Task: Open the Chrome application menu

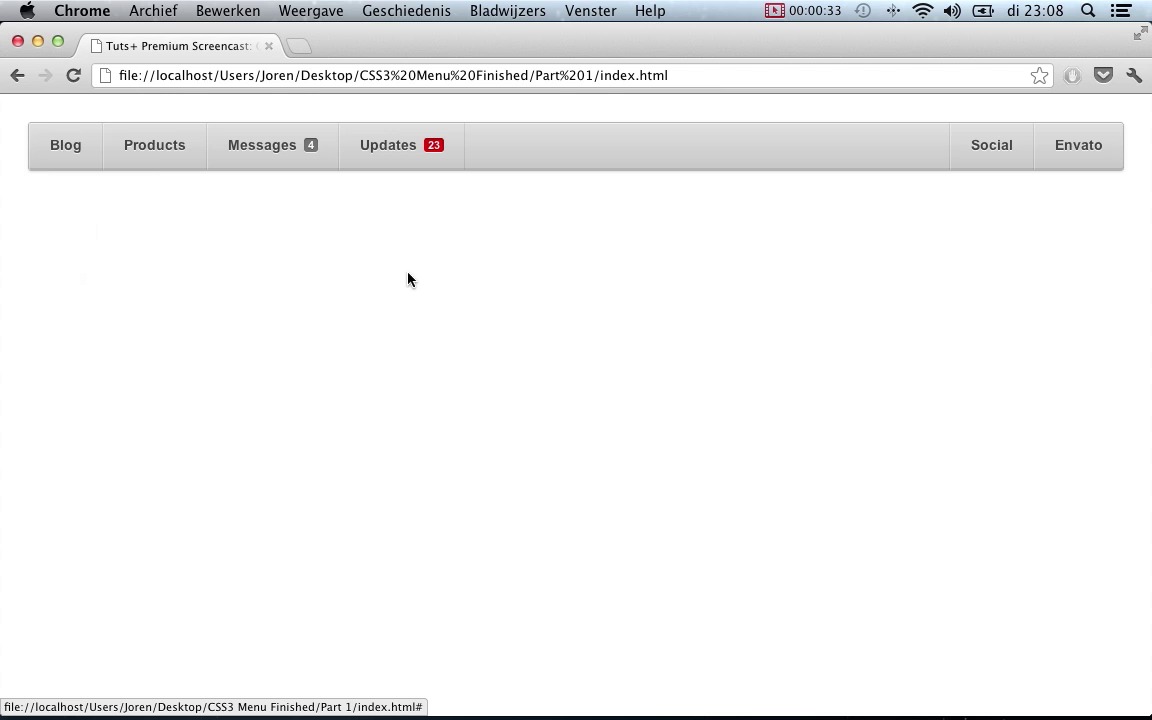Action: 82,10
